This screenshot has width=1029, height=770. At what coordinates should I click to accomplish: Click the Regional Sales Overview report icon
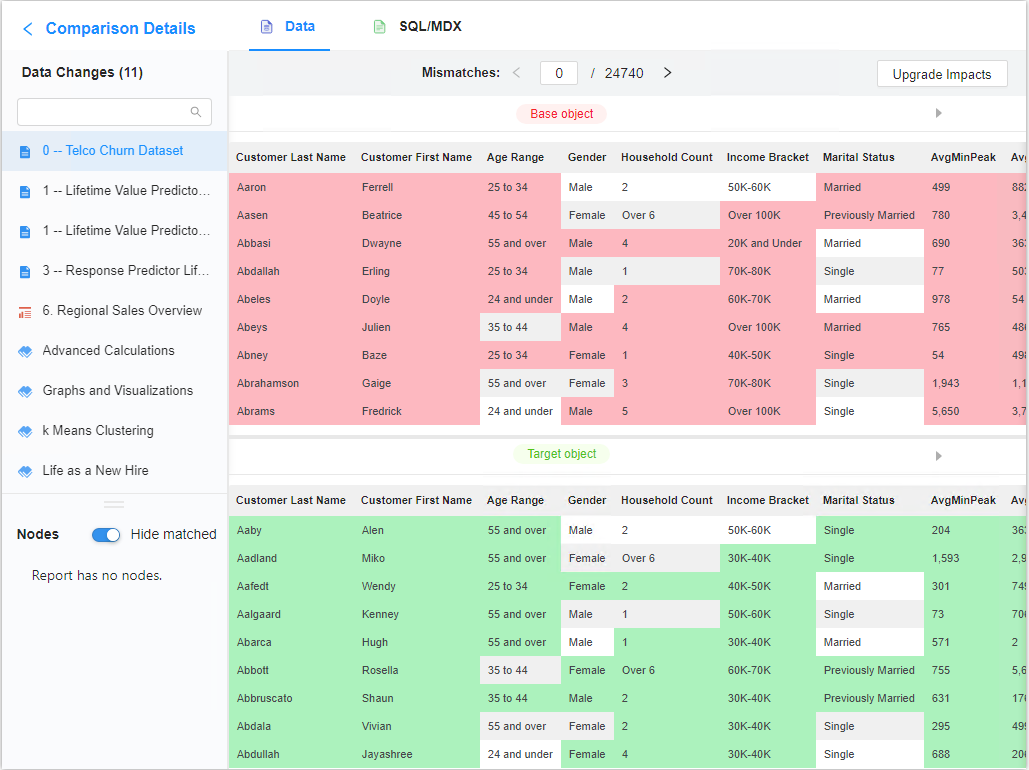click(25, 312)
